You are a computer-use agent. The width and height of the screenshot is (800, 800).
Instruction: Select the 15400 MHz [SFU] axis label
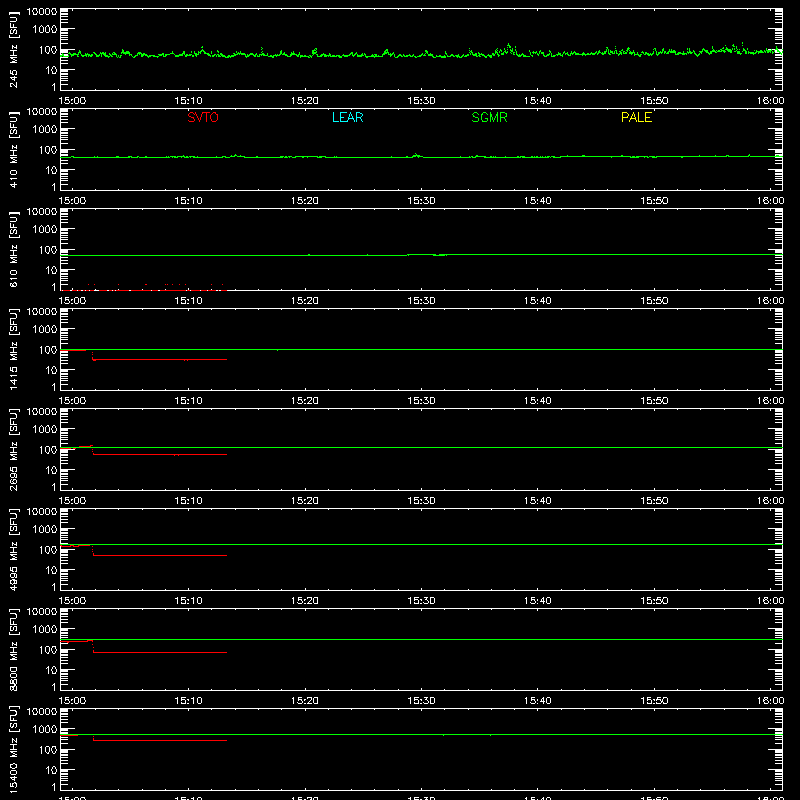click(x=13, y=749)
